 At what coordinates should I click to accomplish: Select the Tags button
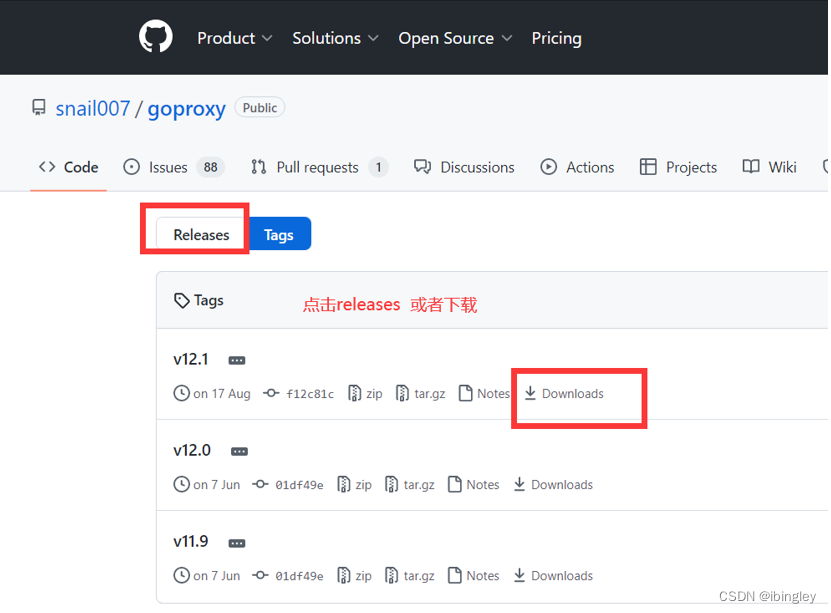click(279, 234)
